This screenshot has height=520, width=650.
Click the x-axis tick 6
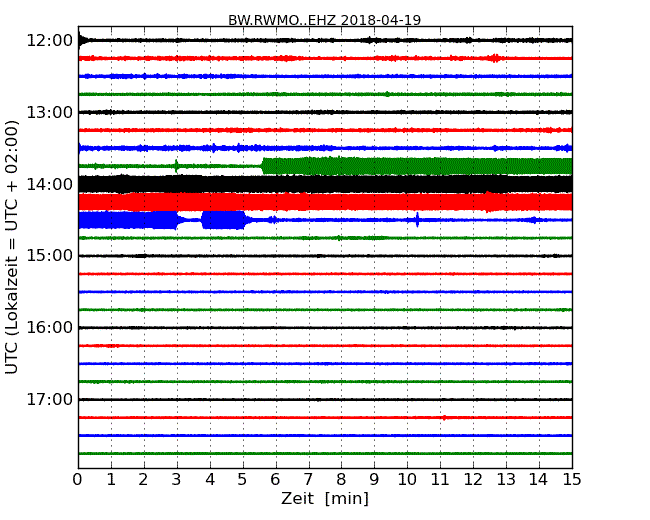276,480
